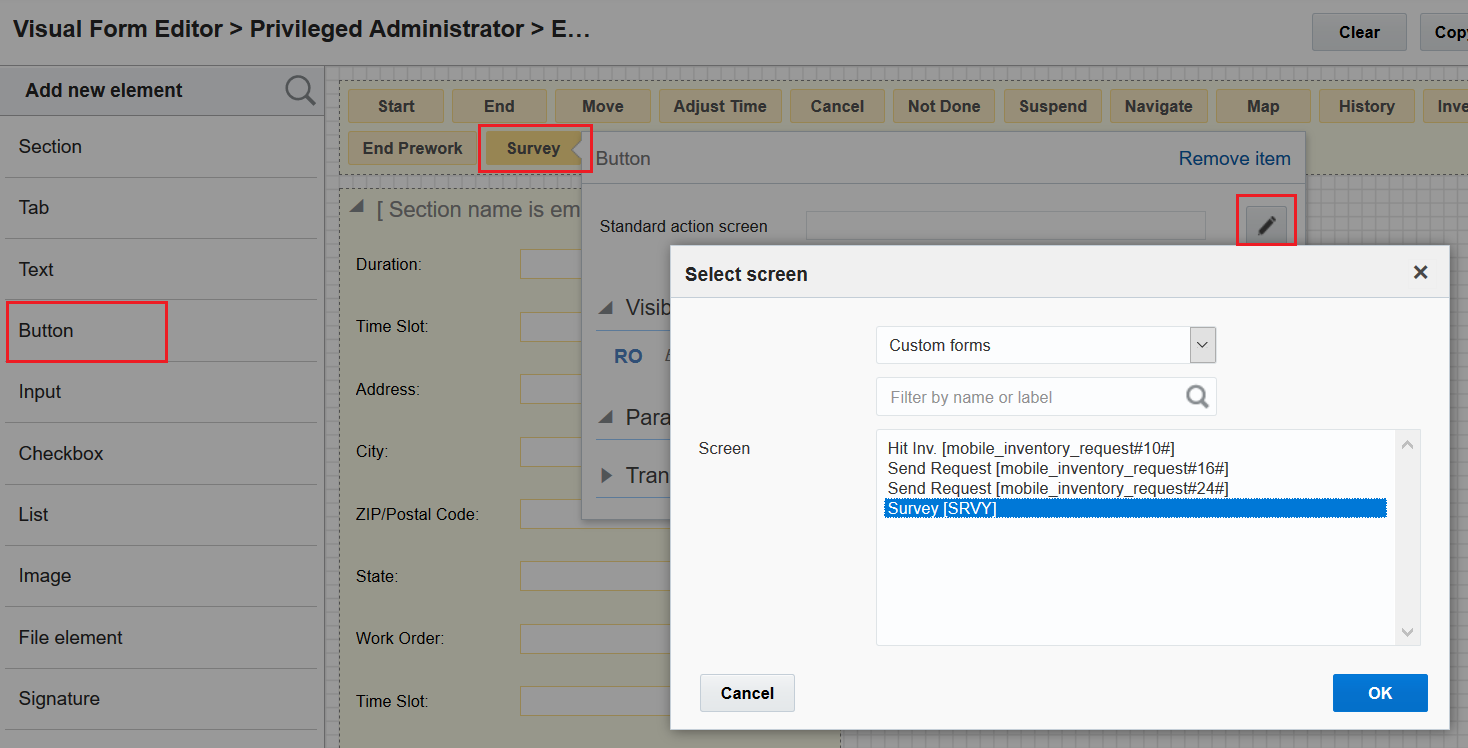
Task: Close the Select screen dialog with X
Action: click(1420, 272)
